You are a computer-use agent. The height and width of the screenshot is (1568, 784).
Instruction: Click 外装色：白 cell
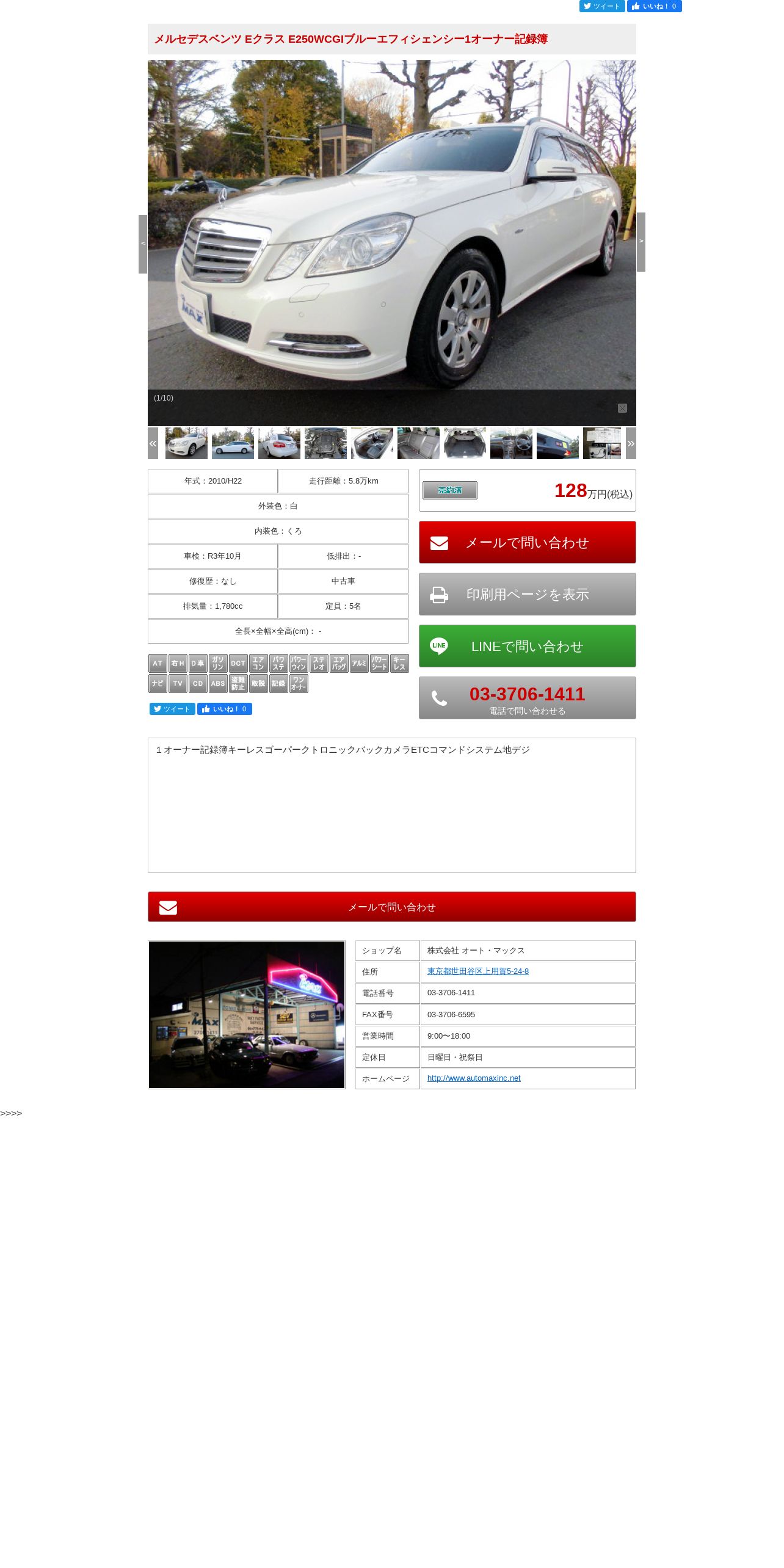tap(278, 506)
